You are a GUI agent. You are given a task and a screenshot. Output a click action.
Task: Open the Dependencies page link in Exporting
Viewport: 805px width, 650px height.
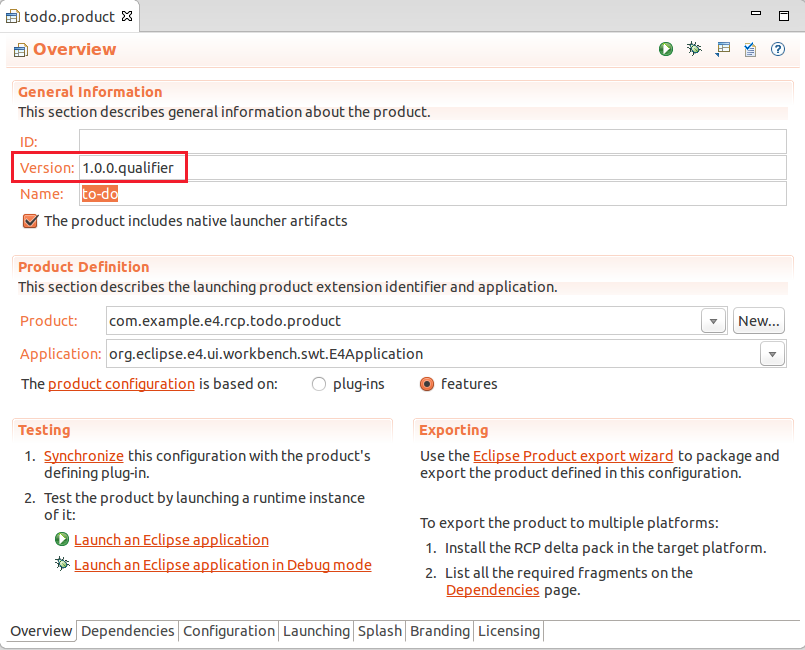click(492, 590)
